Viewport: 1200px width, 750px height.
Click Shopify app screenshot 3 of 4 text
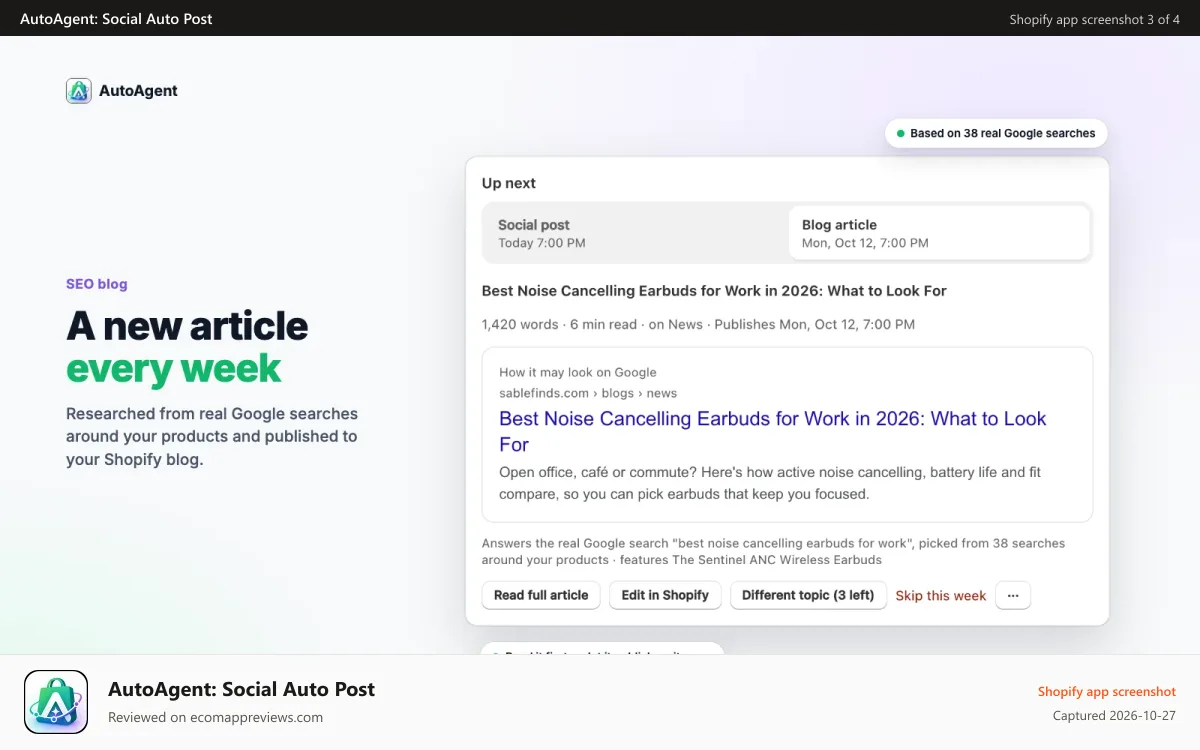1094,19
